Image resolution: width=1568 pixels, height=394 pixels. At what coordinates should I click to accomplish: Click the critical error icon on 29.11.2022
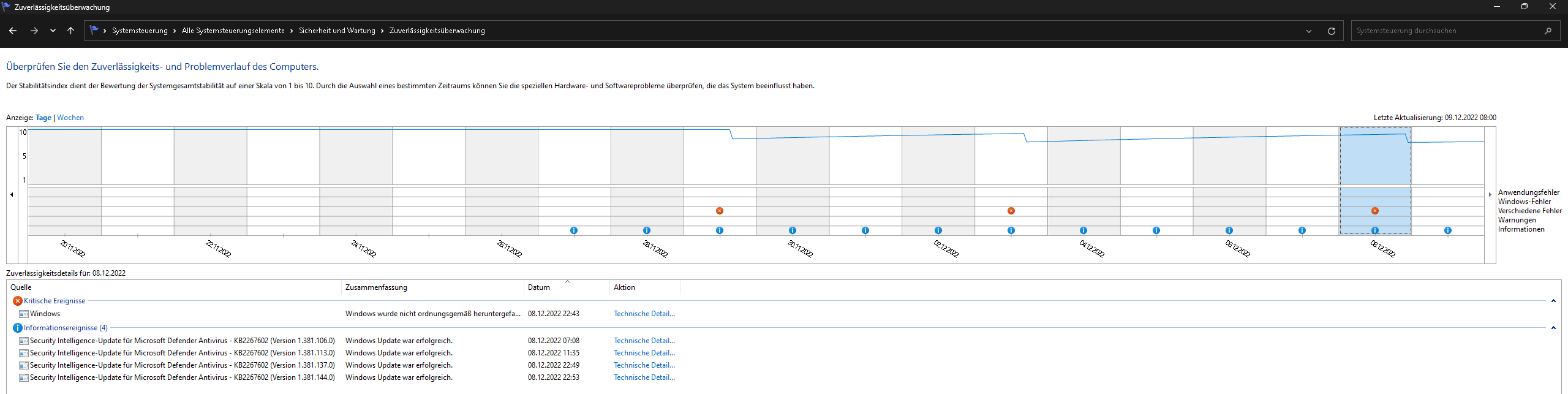pos(720,211)
